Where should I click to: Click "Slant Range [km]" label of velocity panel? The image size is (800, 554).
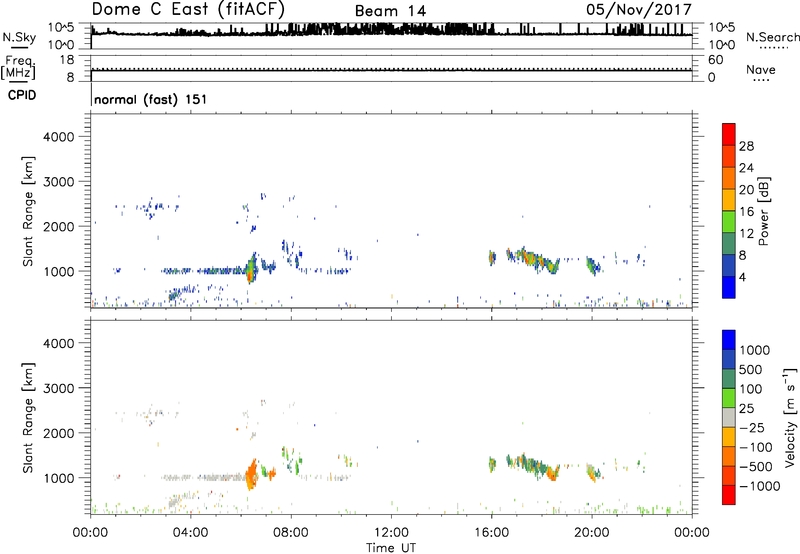[28, 418]
